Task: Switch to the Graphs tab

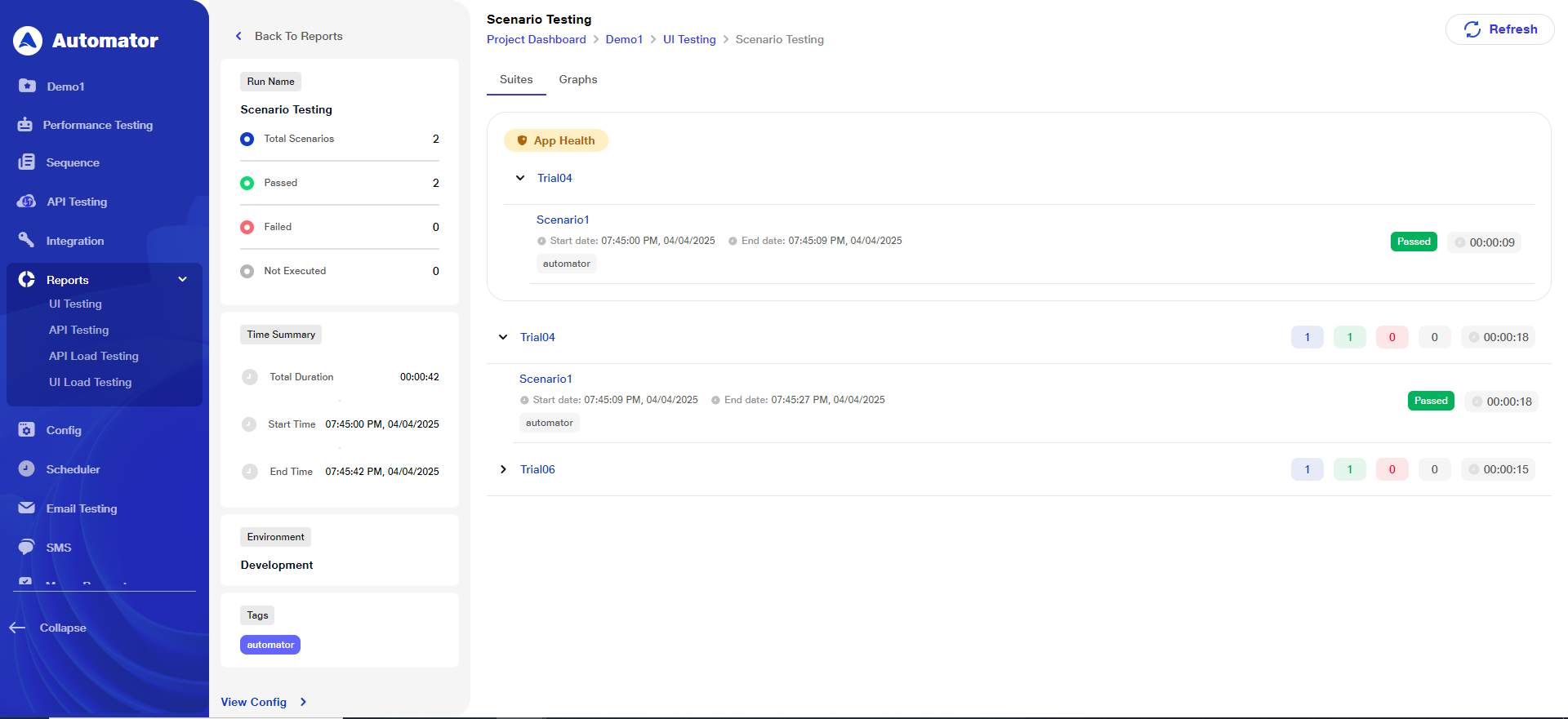Action: pyautogui.click(x=578, y=79)
